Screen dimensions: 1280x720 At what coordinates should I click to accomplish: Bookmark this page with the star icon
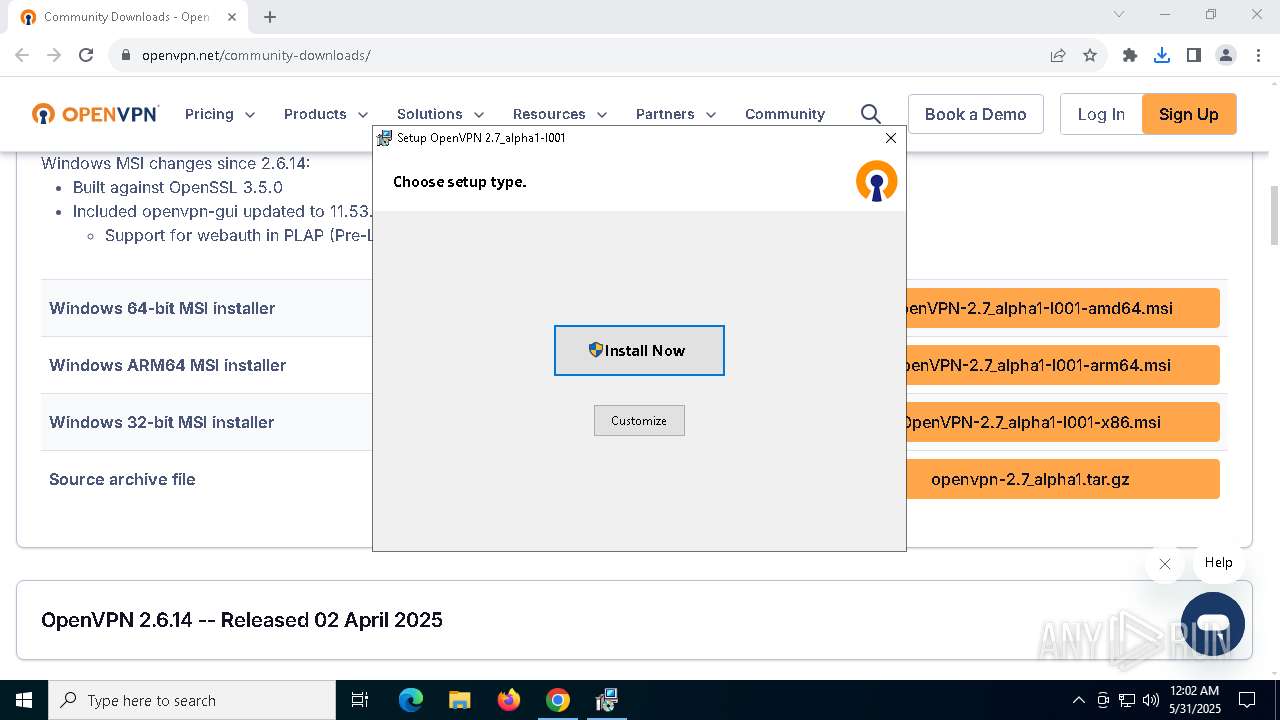[x=1090, y=55]
